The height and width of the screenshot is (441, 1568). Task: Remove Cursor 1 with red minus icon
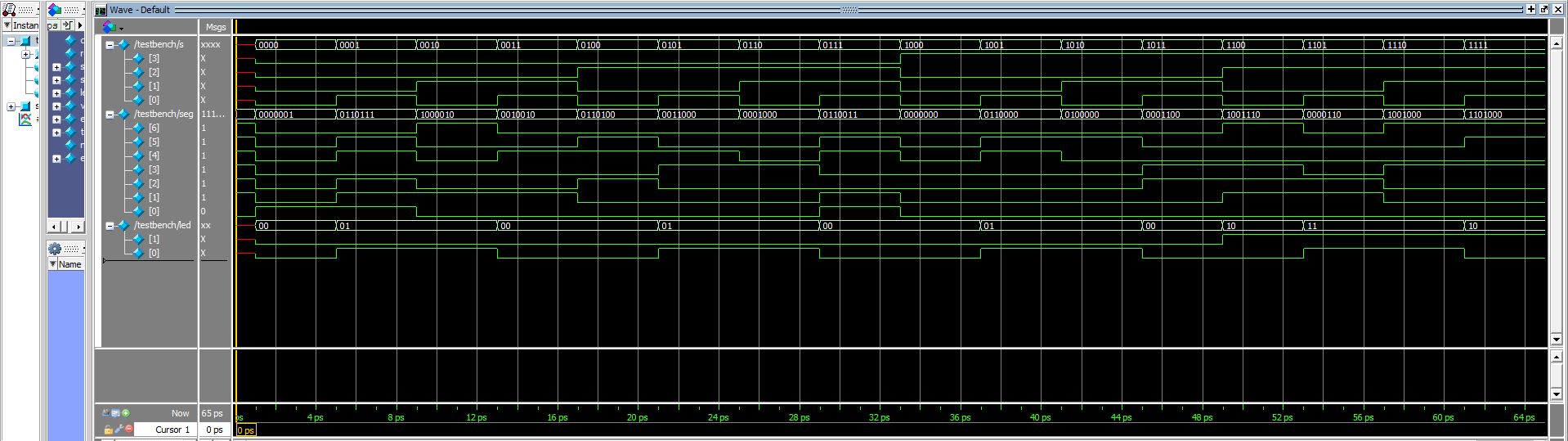pos(129,429)
